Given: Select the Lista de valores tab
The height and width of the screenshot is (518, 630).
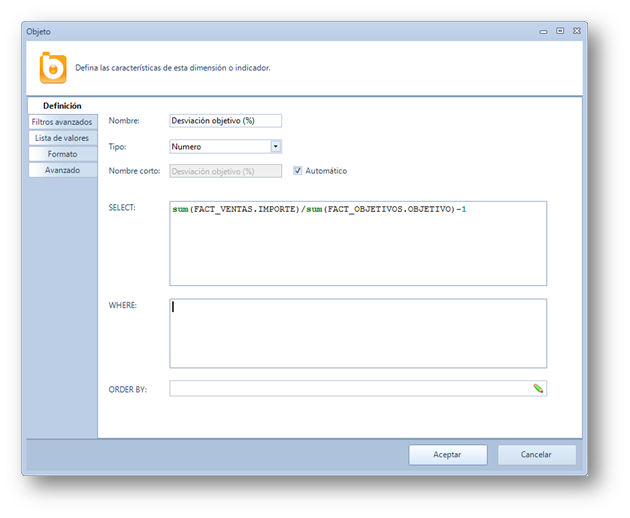Looking at the screenshot, I should click(x=62, y=138).
